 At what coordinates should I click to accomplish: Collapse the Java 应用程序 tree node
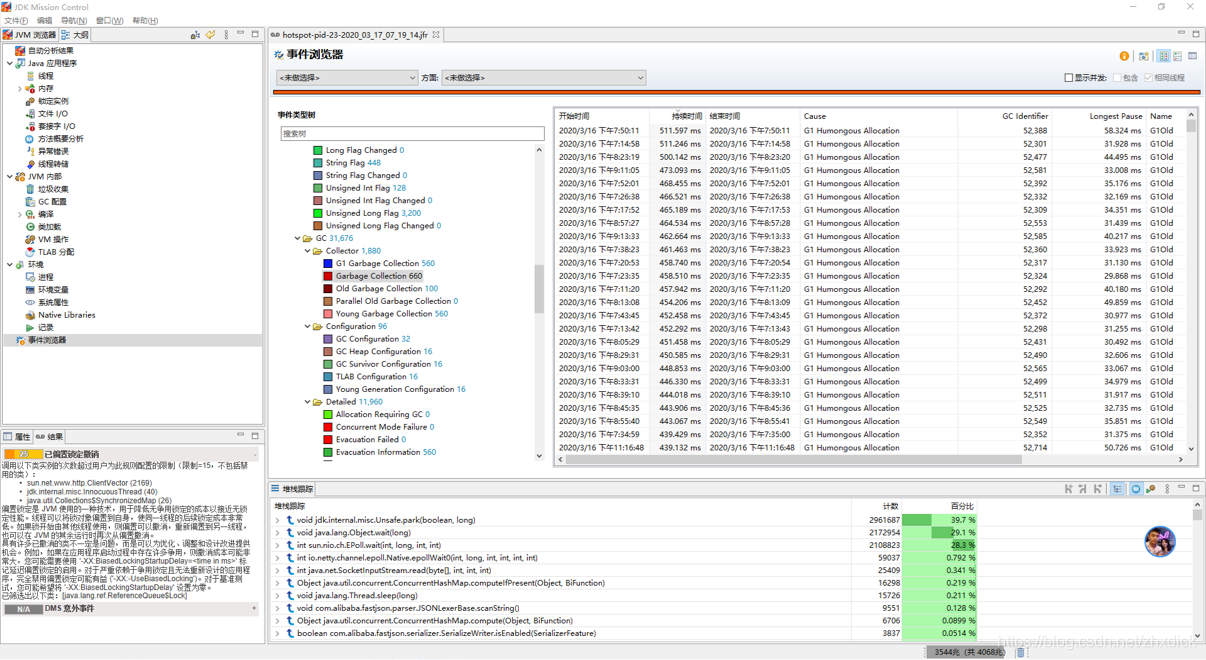[x=10, y=64]
